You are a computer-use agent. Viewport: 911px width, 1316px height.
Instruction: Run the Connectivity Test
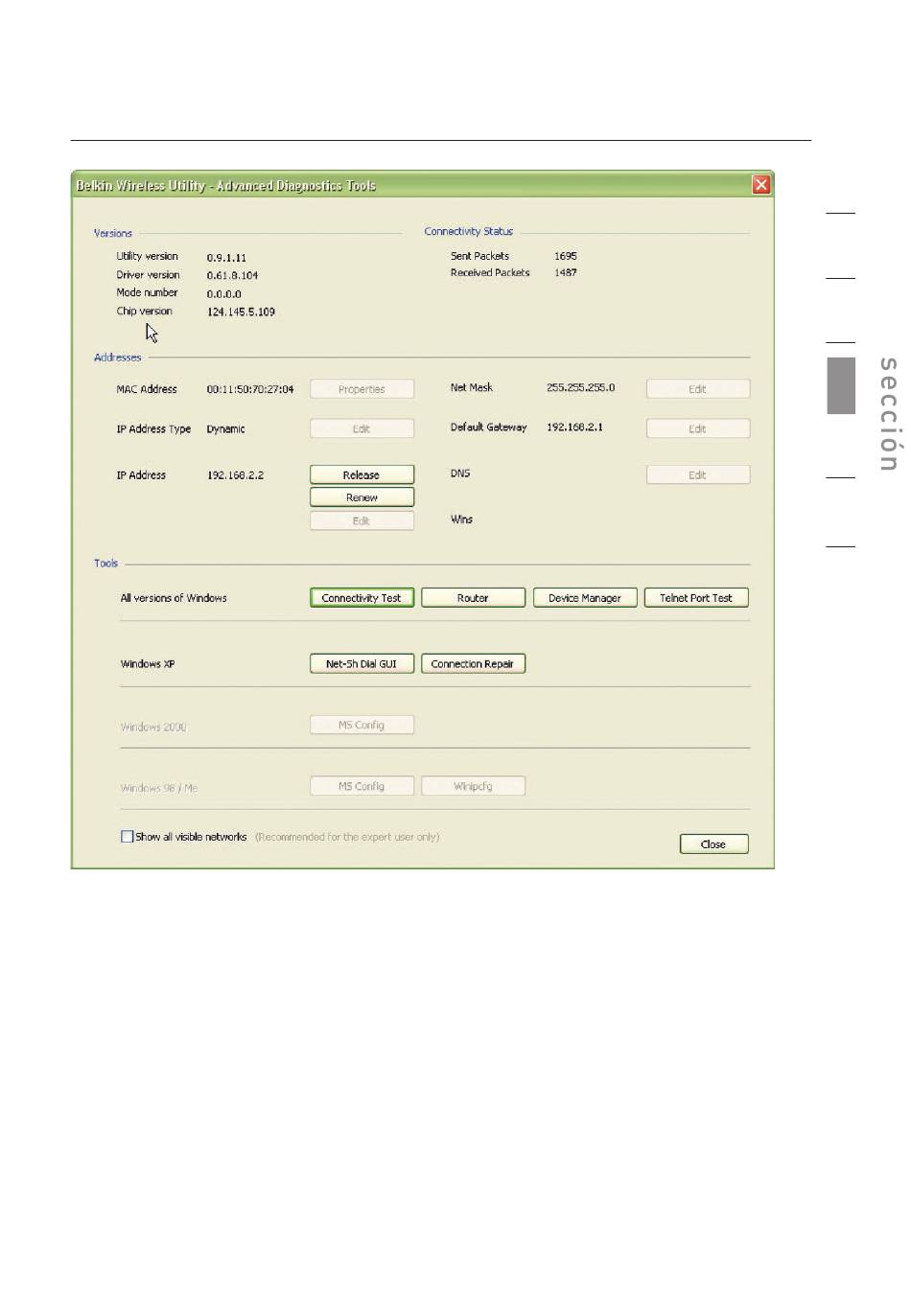click(362, 598)
